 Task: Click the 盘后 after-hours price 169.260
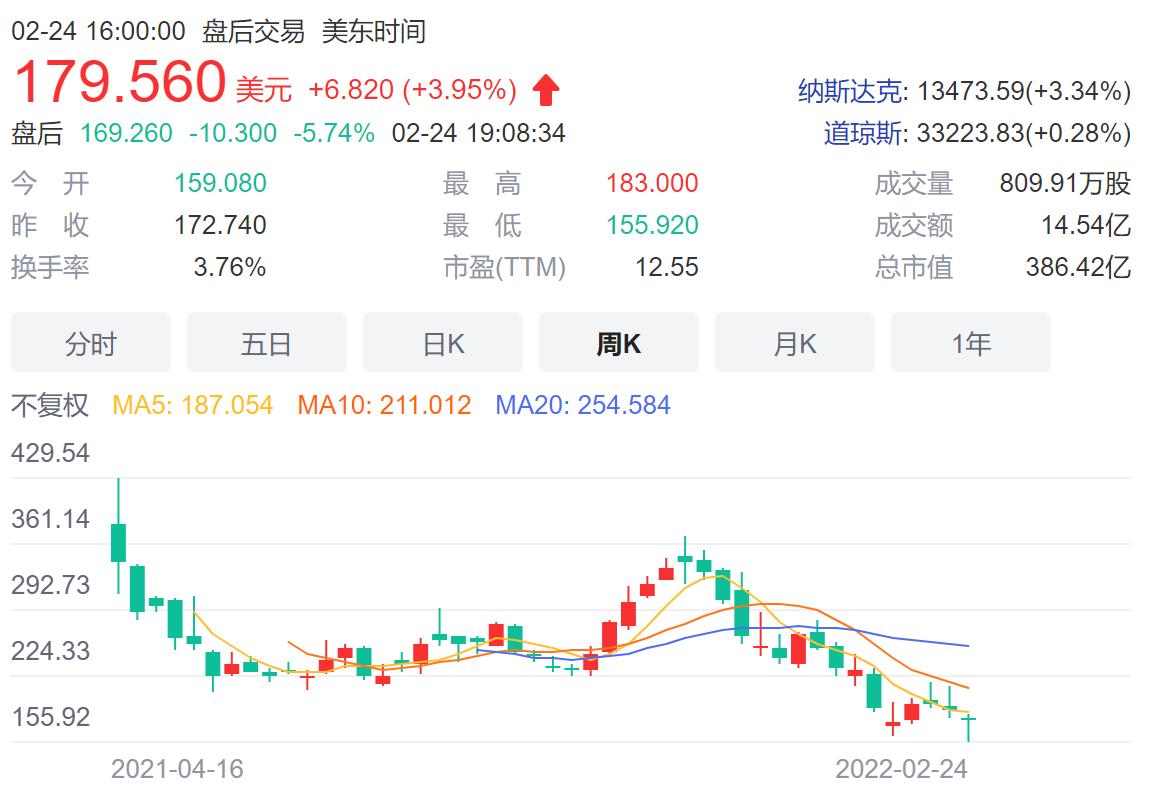click(x=126, y=133)
